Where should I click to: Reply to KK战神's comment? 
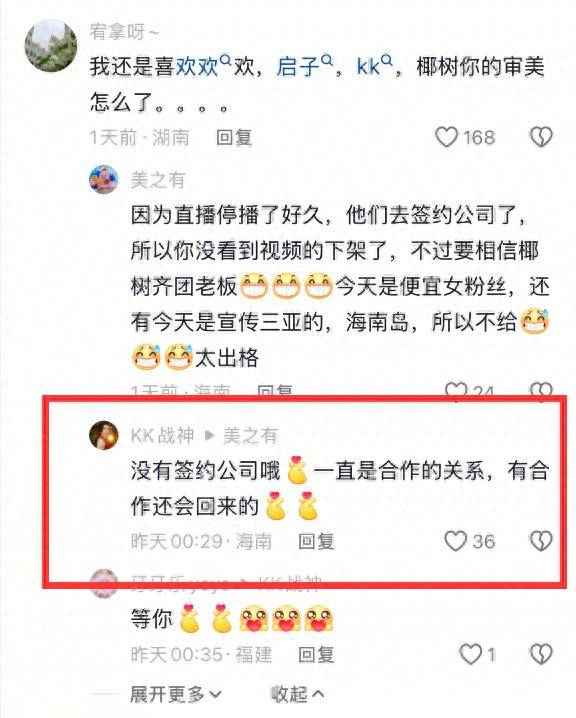pyautogui.click(x=316, y=542)
